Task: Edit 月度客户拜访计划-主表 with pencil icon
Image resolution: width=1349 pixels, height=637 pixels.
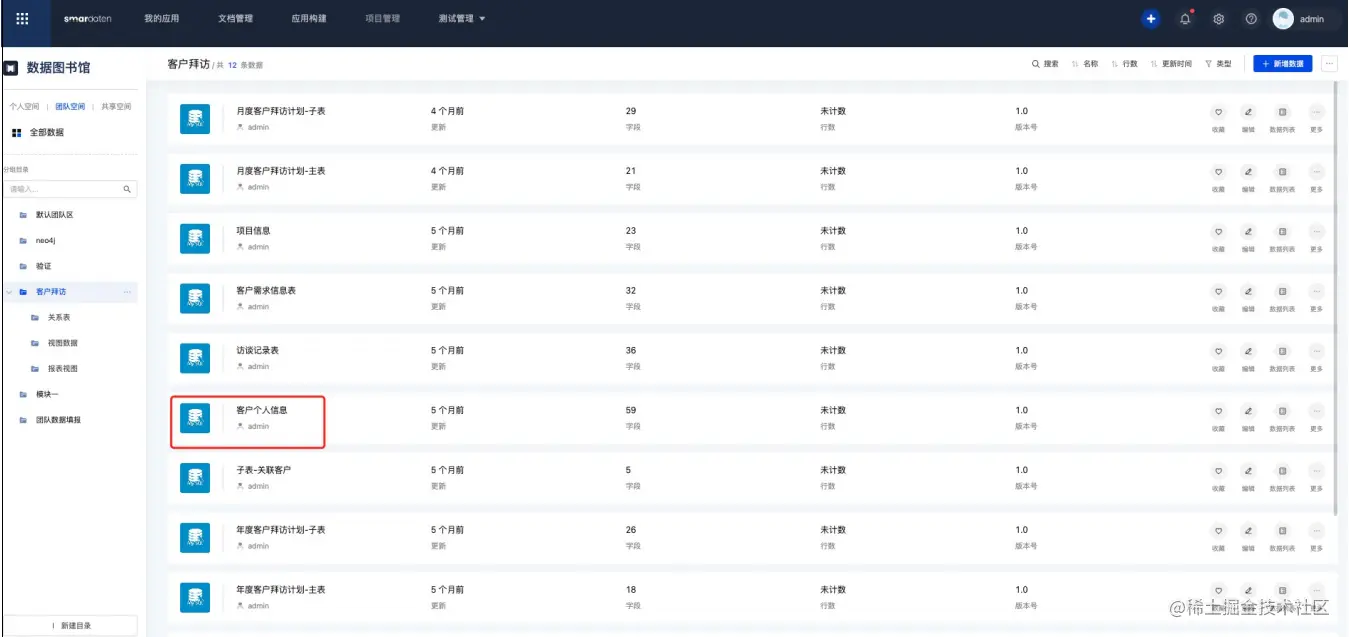Action: 1248,172
